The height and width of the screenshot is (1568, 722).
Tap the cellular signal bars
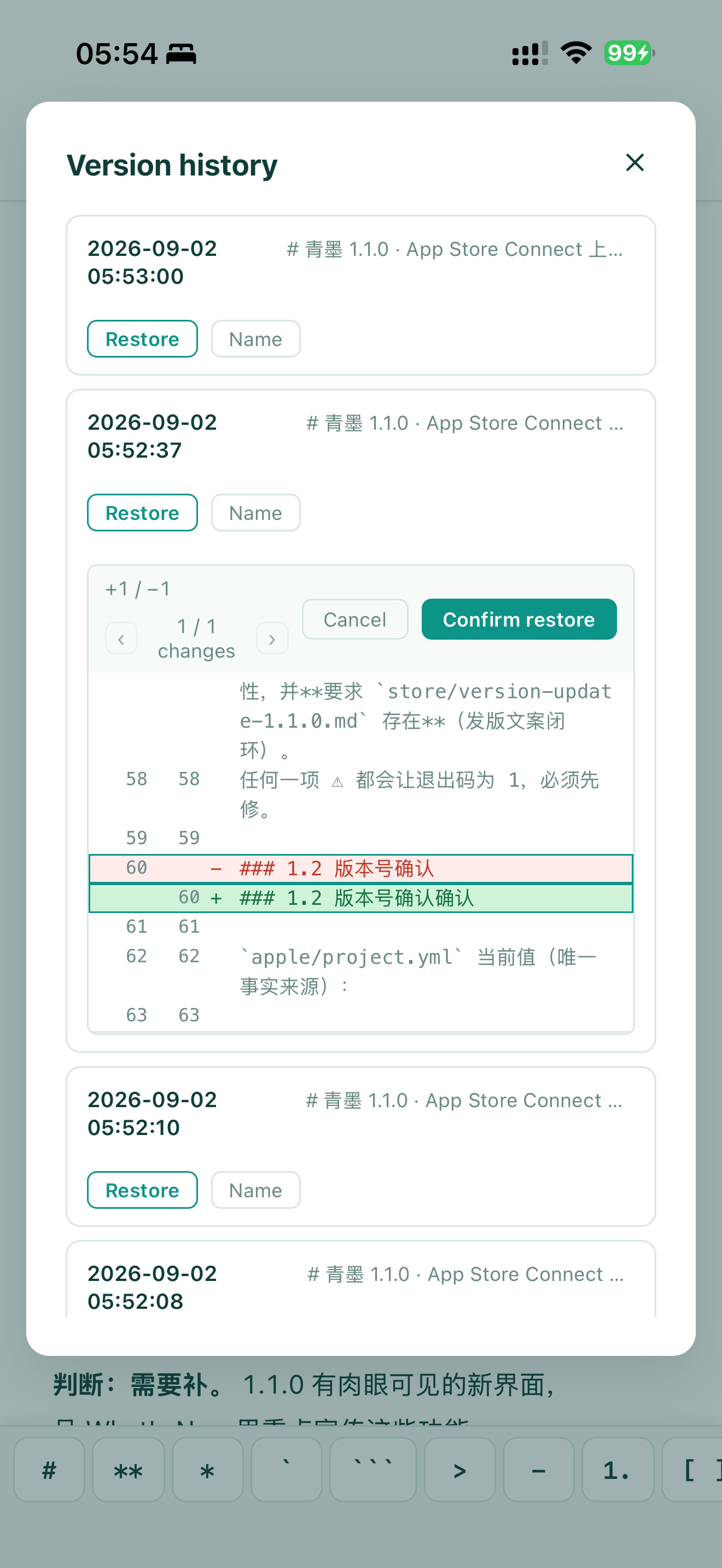(x=529, y=53)
